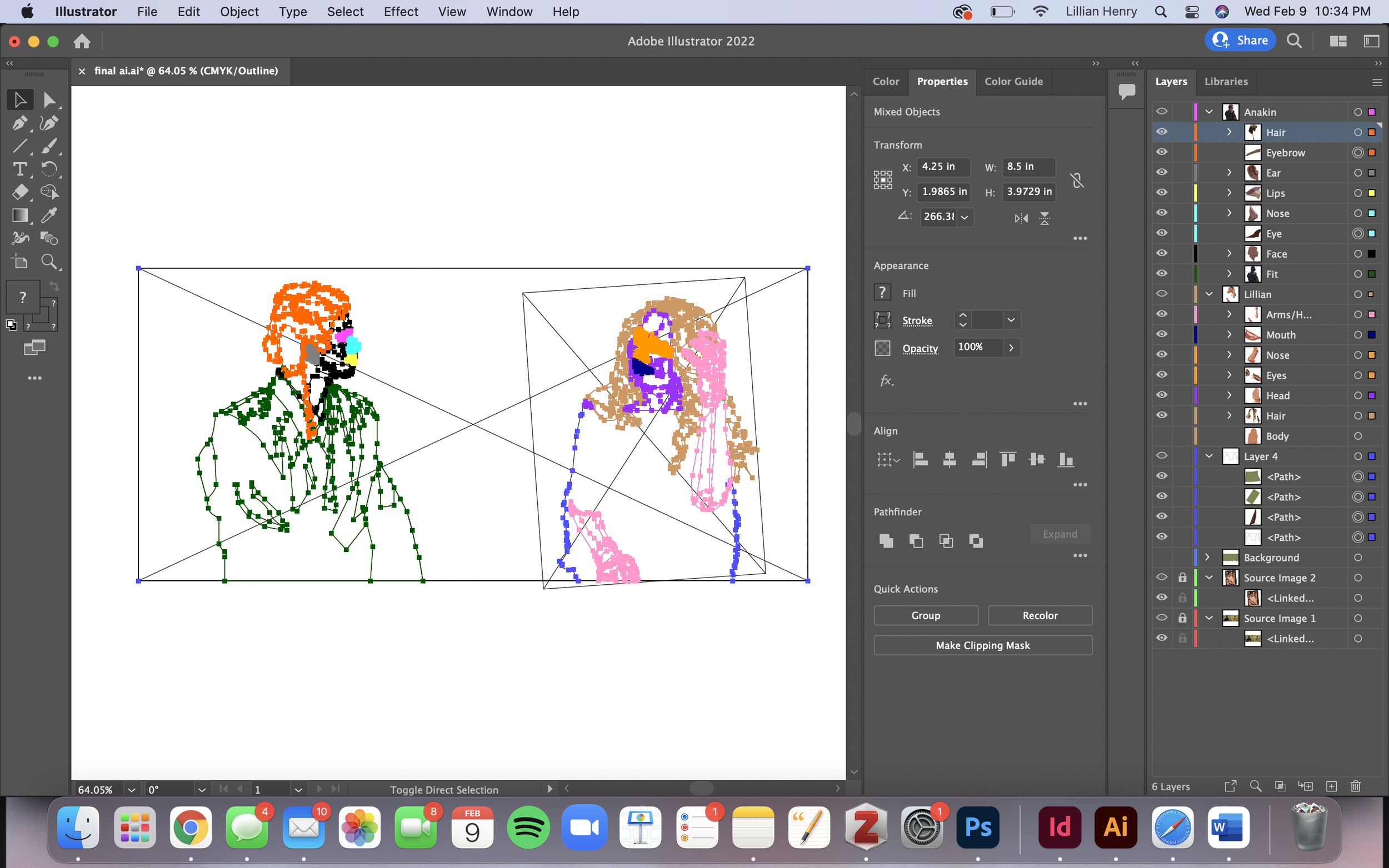The width and height of the screenshot is (1389, 868).
Task: Click the Unite icon in Pathfinder
Action: (x=886, y=540)
